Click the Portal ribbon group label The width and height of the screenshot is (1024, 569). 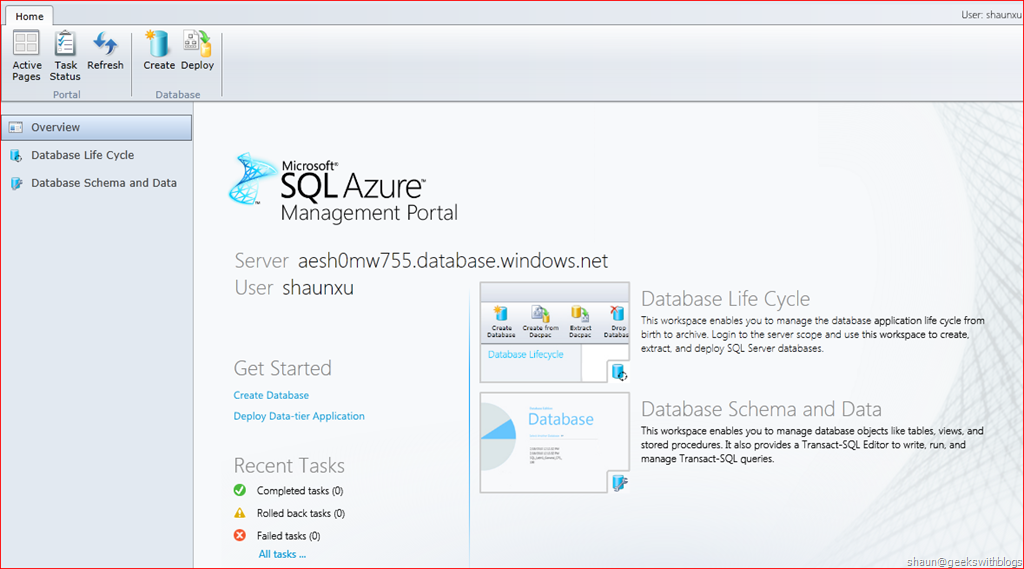point(67,95)
